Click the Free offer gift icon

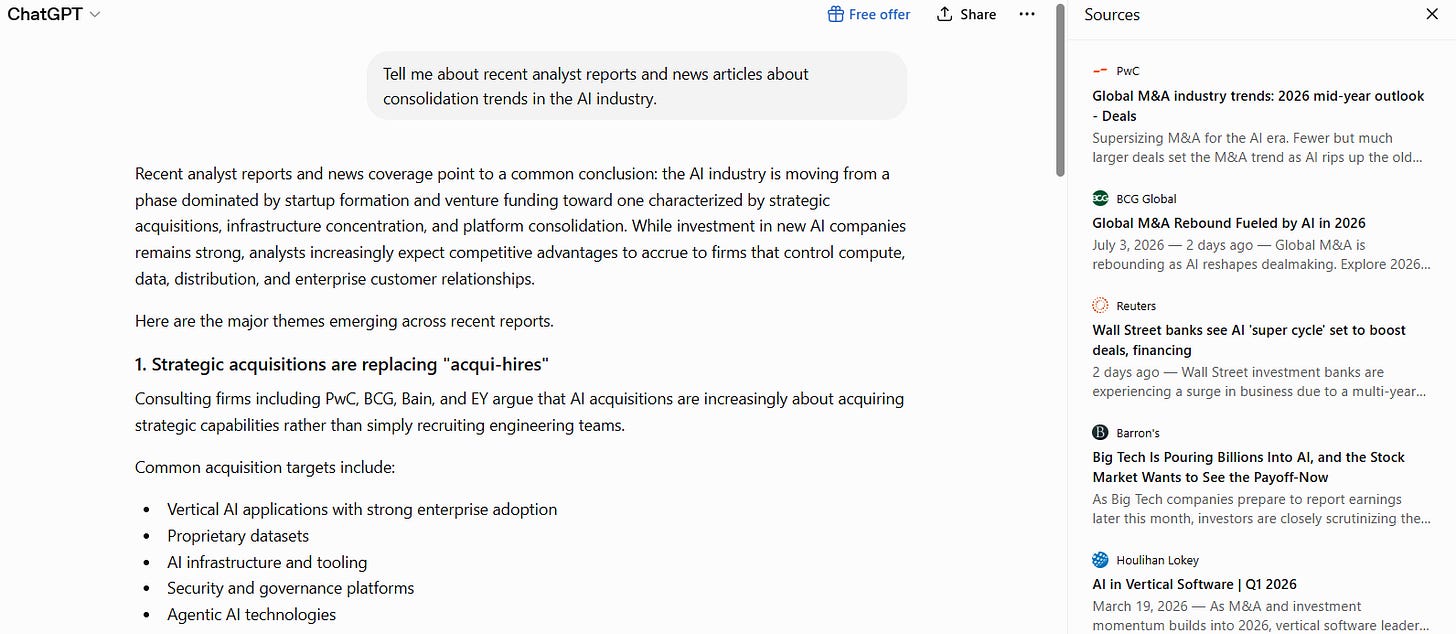(836, 14)
